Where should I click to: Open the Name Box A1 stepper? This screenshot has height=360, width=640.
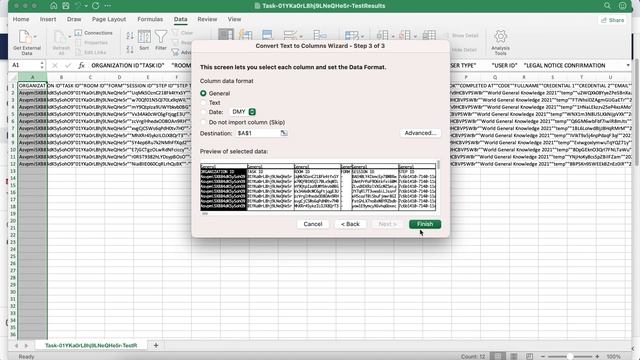(x=42, y=65)
